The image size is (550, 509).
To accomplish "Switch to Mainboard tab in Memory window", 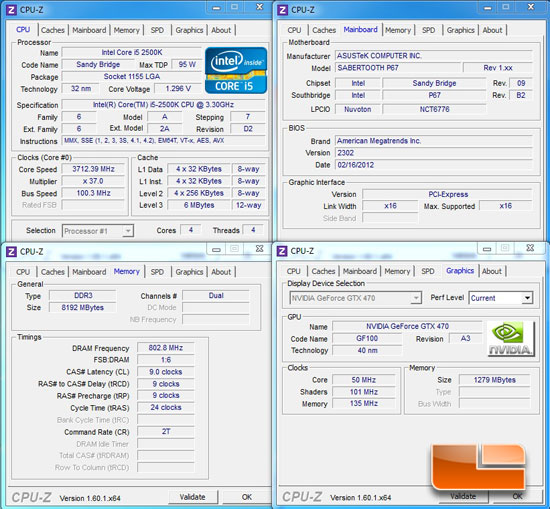I will (x=89, y=272).
